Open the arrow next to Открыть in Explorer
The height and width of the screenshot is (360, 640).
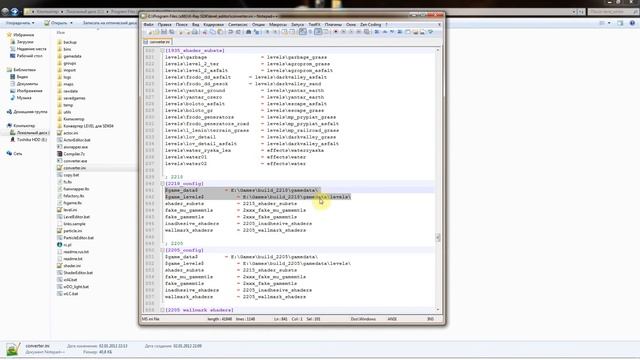[71, 23]
